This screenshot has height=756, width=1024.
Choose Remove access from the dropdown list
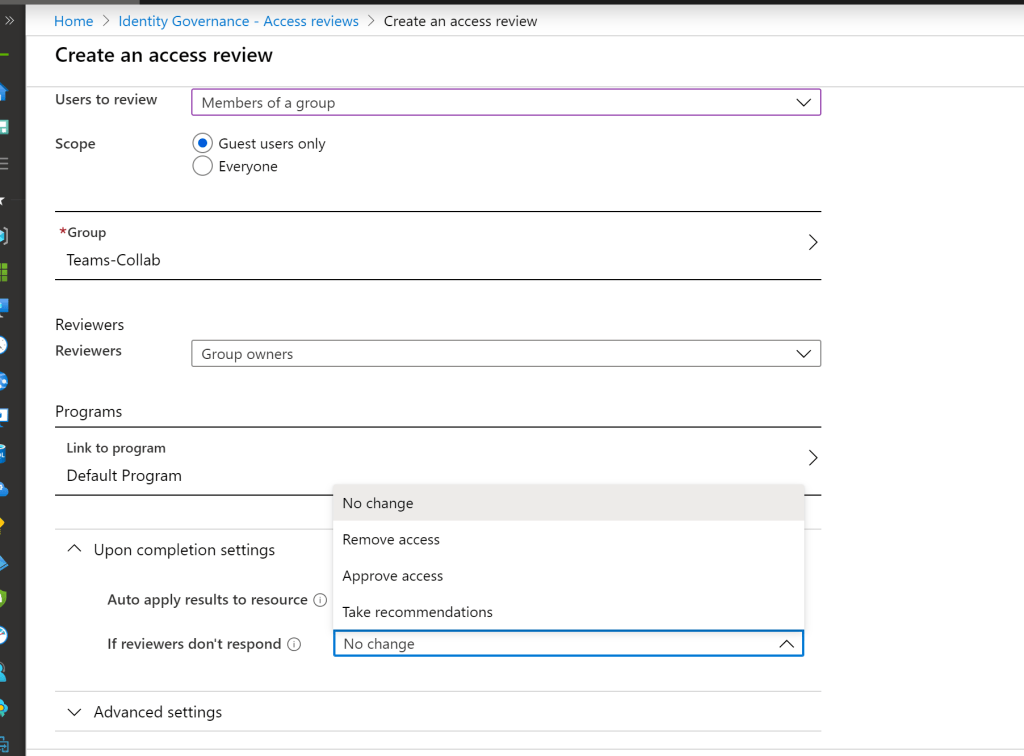pos(391,540)
